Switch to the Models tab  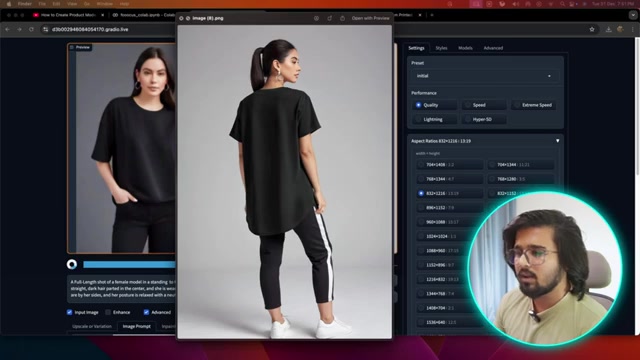click(x=465, y=48)
